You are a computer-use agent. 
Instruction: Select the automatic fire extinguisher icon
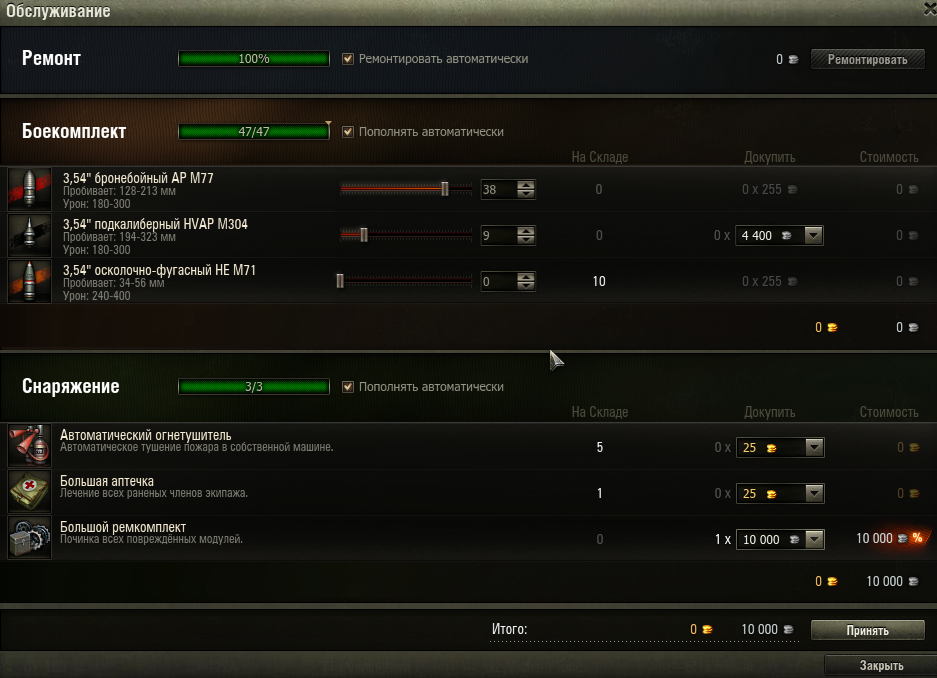29,446
